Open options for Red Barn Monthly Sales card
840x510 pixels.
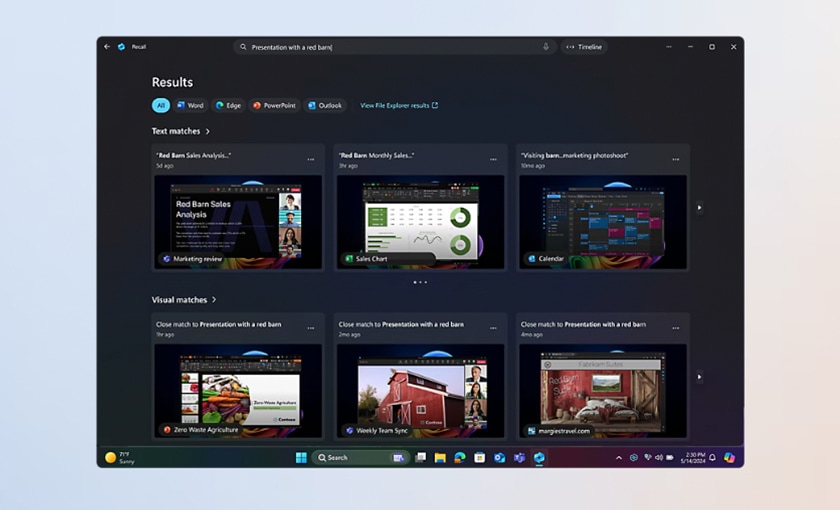coord(493,160)
